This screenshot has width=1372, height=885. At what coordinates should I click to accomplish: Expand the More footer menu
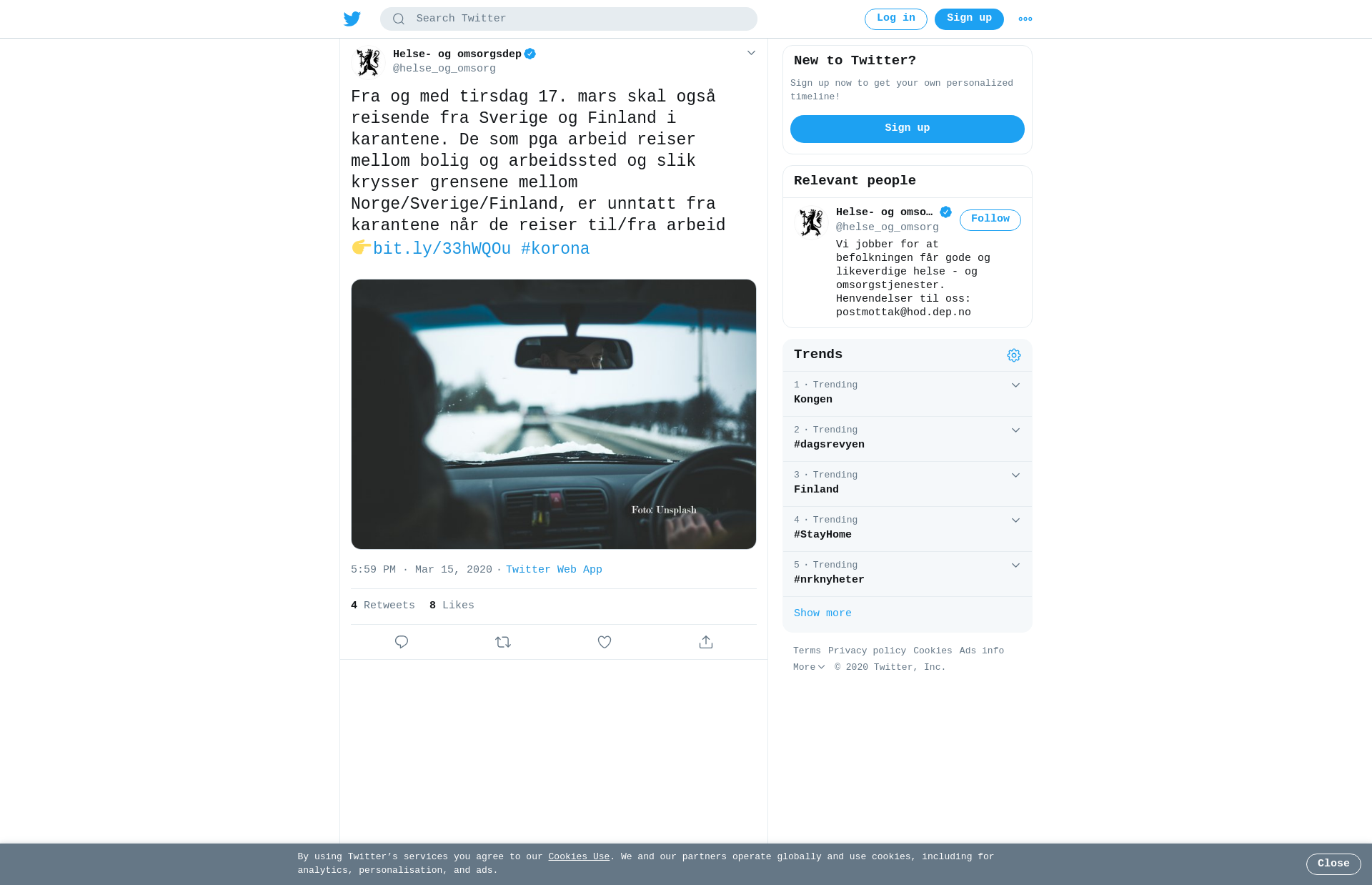809,667
